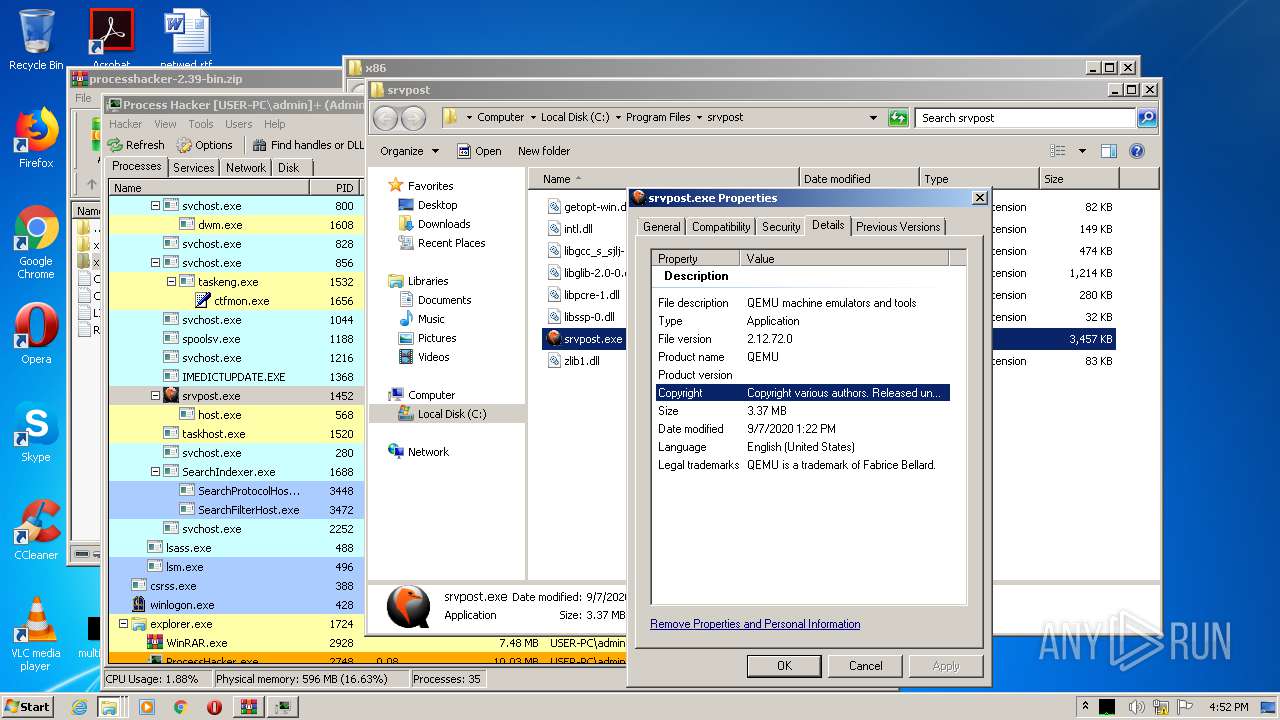
Task: Click Cancel in srvpost.exe Properties
Action: (866, 666)
